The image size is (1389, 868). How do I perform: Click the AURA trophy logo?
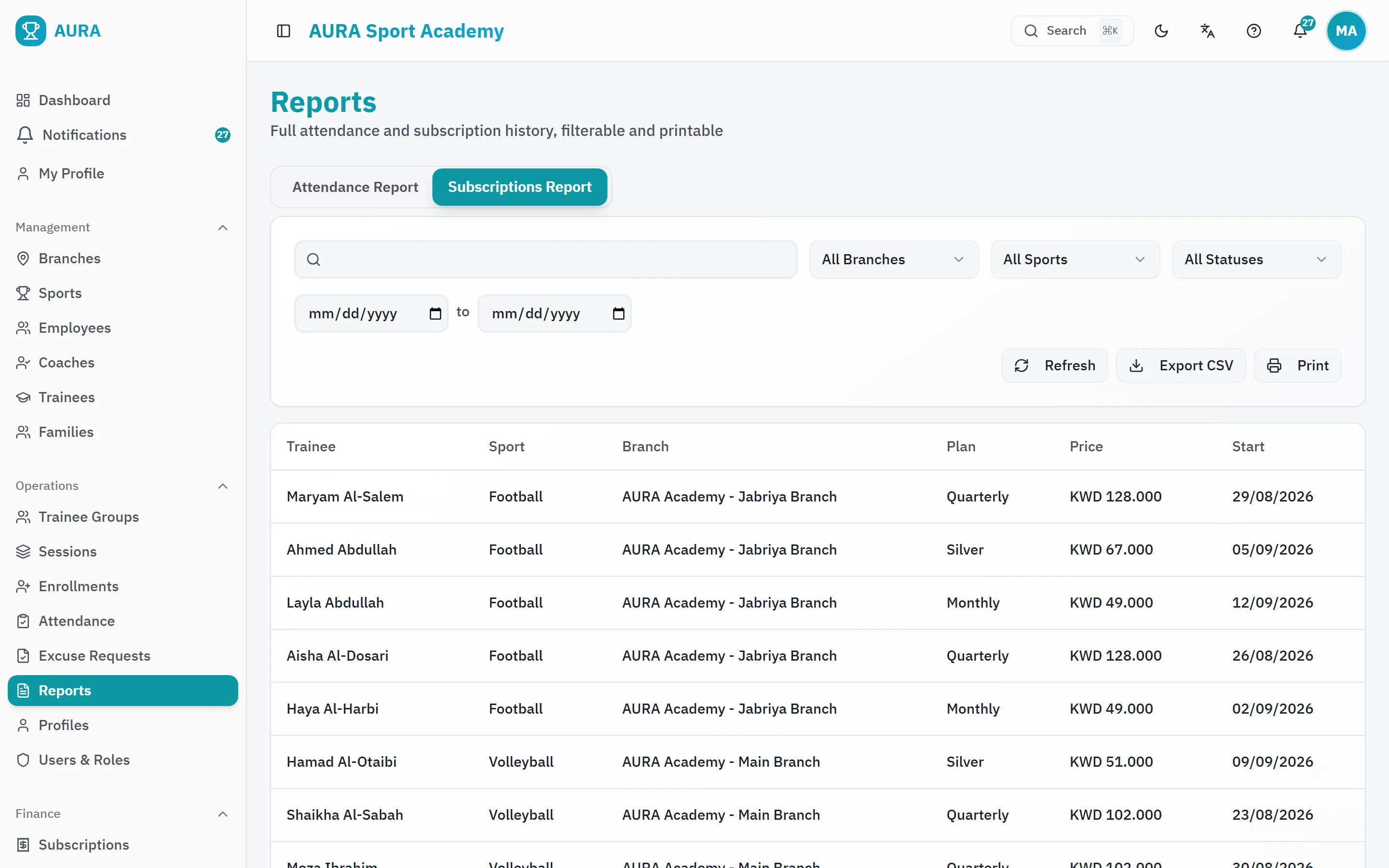31,30
